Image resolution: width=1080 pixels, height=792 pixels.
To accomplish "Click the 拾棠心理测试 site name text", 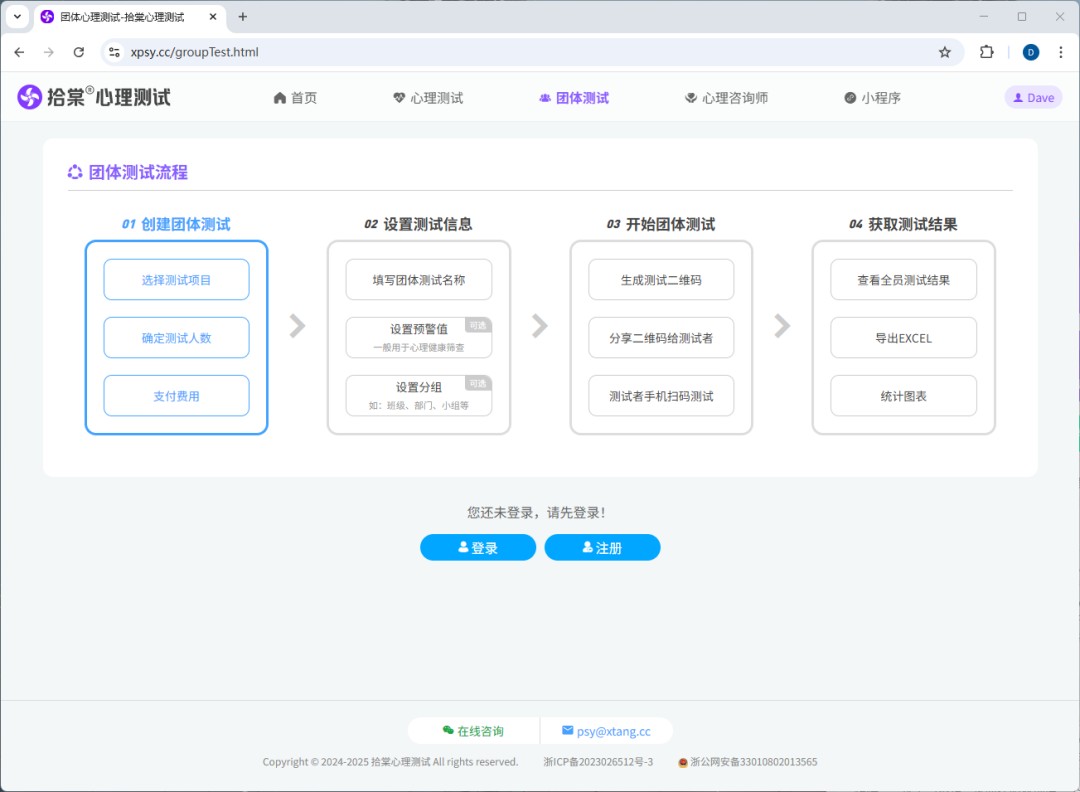I will [x=109, y=97].
